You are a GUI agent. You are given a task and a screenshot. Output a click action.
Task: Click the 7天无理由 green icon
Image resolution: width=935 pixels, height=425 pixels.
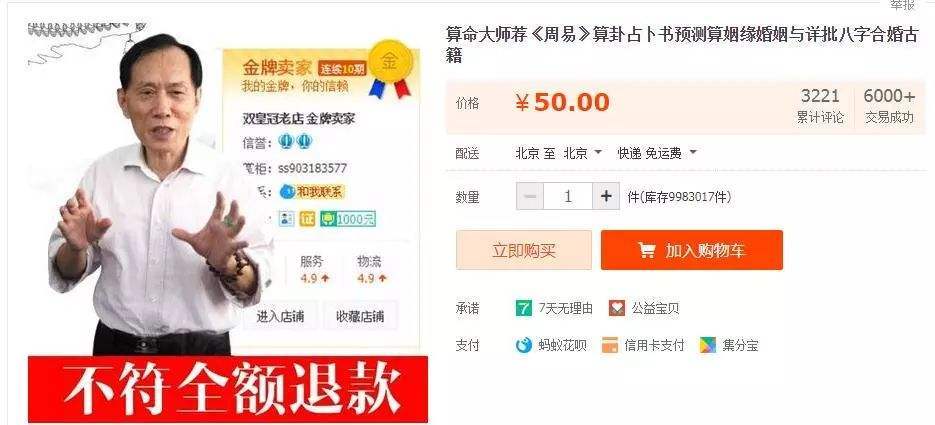pos(524,308)
